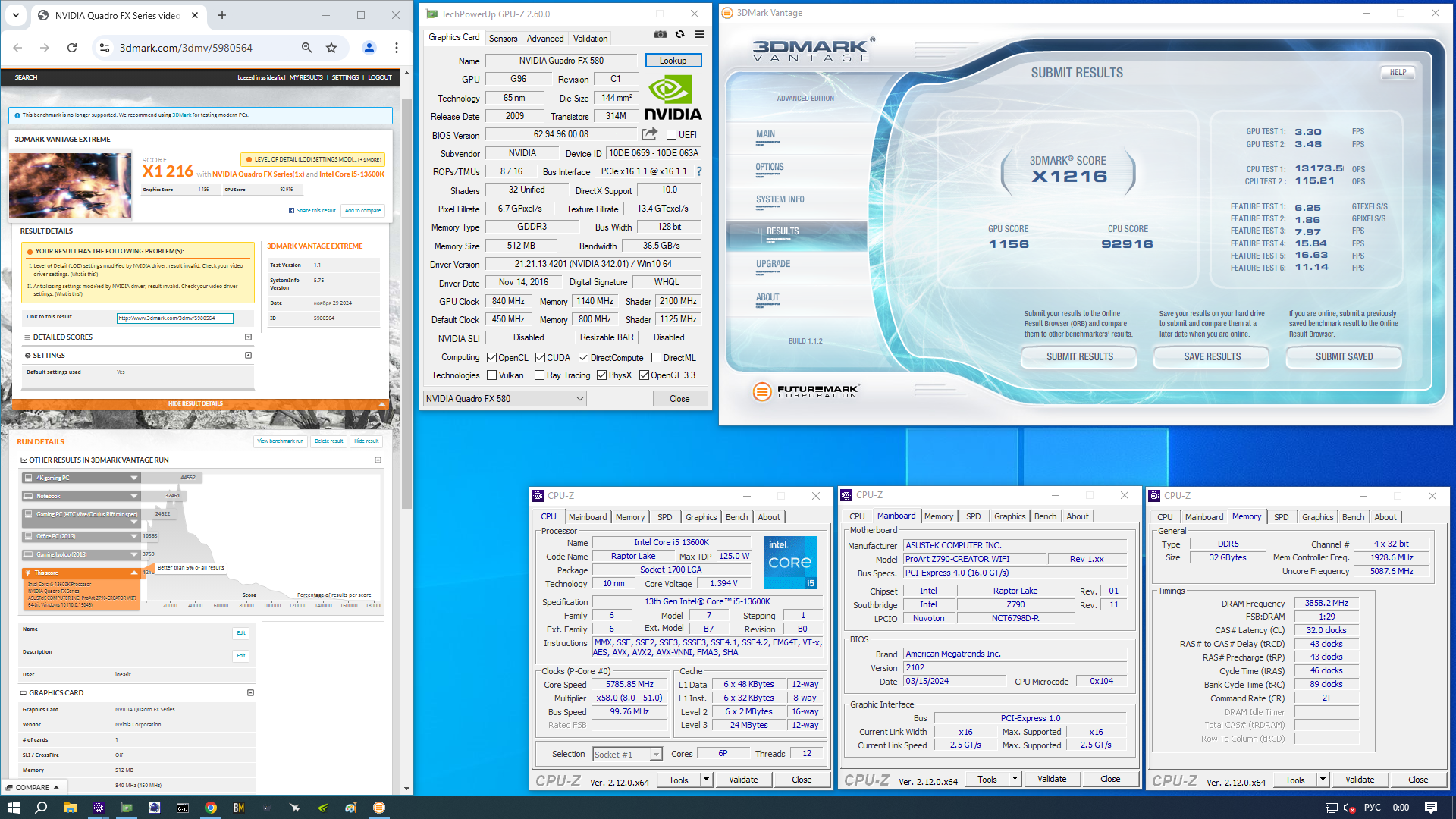Open the notification center icon

pyautogui.click(x=1431, y=808)
